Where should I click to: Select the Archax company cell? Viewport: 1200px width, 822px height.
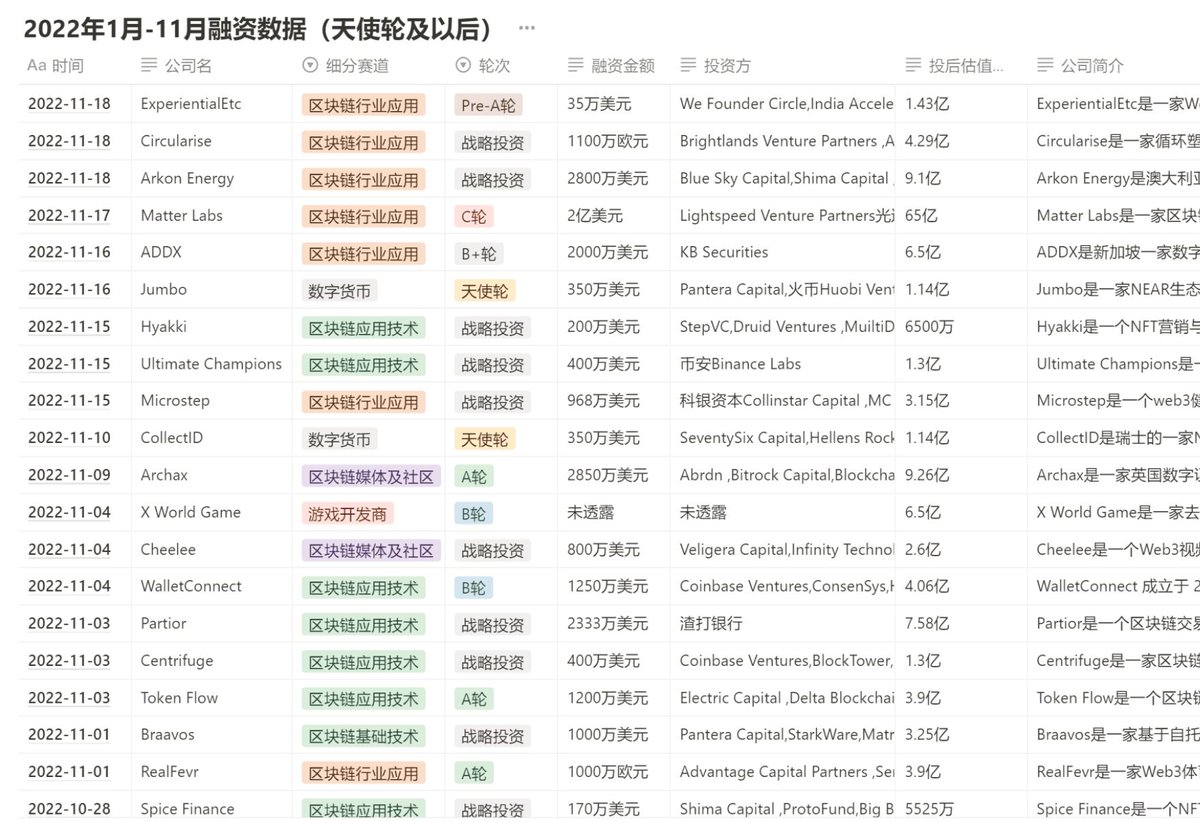point(164,474)
